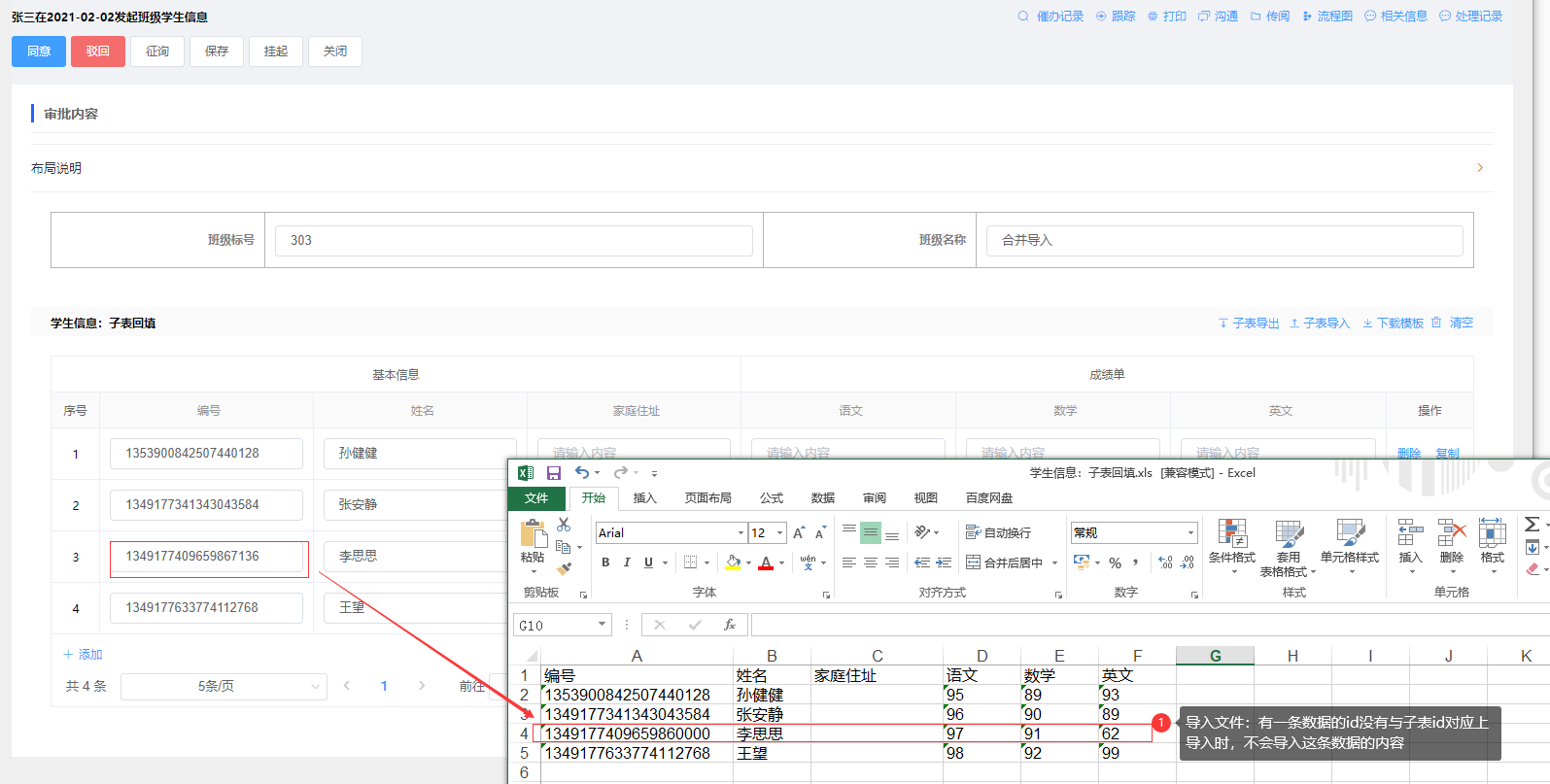Click the blue 同意 approve button

39,51
